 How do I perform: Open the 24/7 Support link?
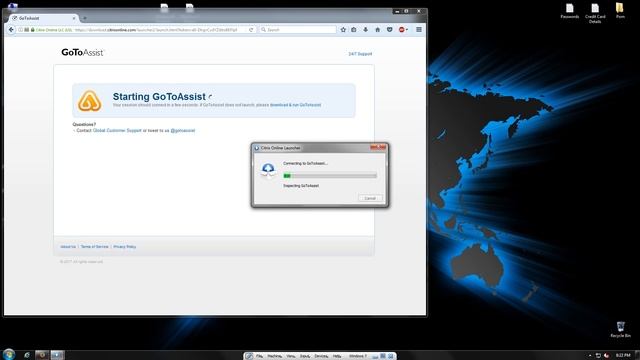click(360, 54)
